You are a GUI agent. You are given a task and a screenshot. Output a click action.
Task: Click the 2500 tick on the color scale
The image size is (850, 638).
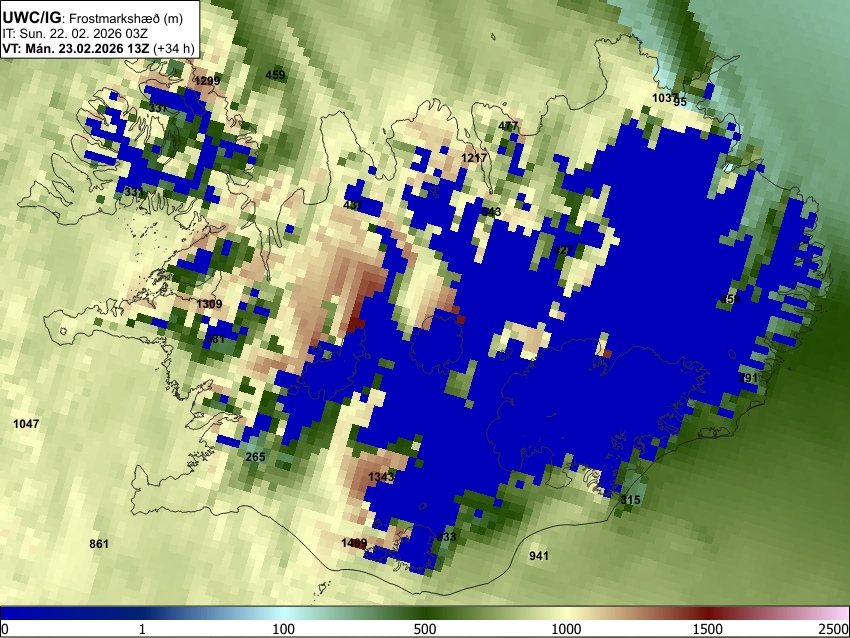[835, 629]
